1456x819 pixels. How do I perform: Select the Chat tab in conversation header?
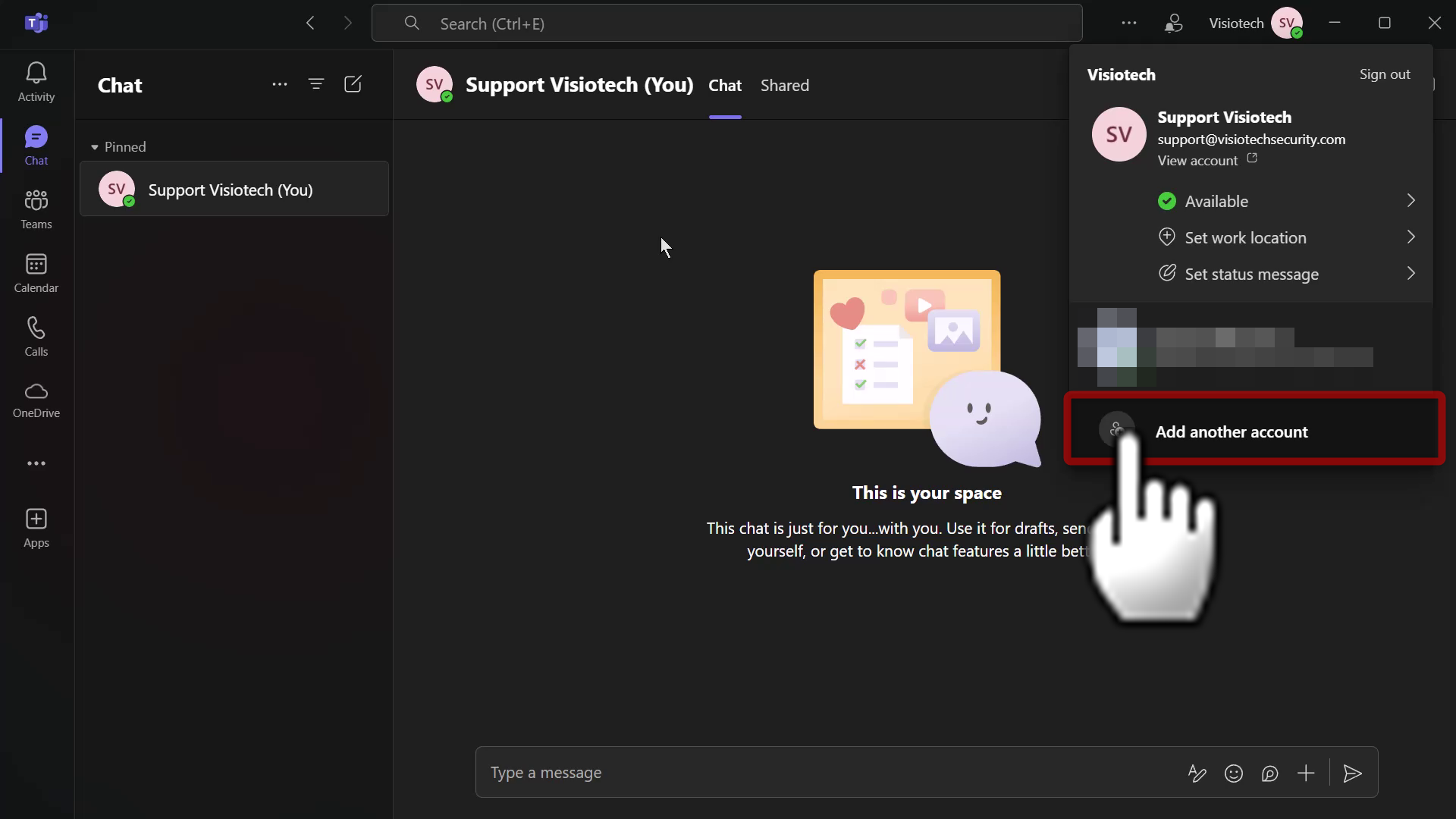725,85
